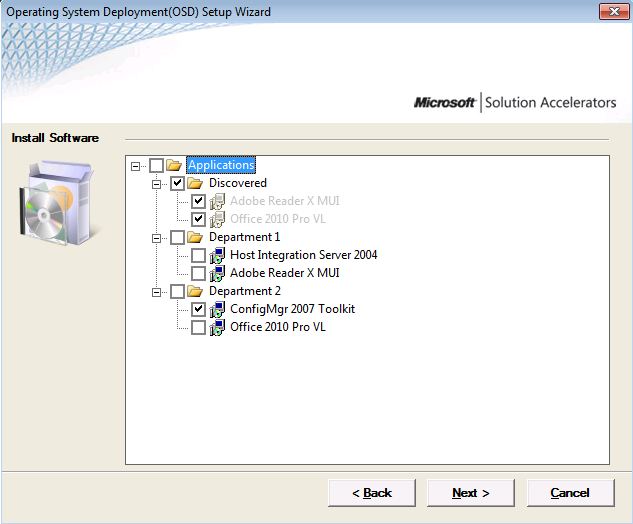Click the Department 2 folder icon
The width and height of the screenshot is (633, 524).
tap(195, 291)
